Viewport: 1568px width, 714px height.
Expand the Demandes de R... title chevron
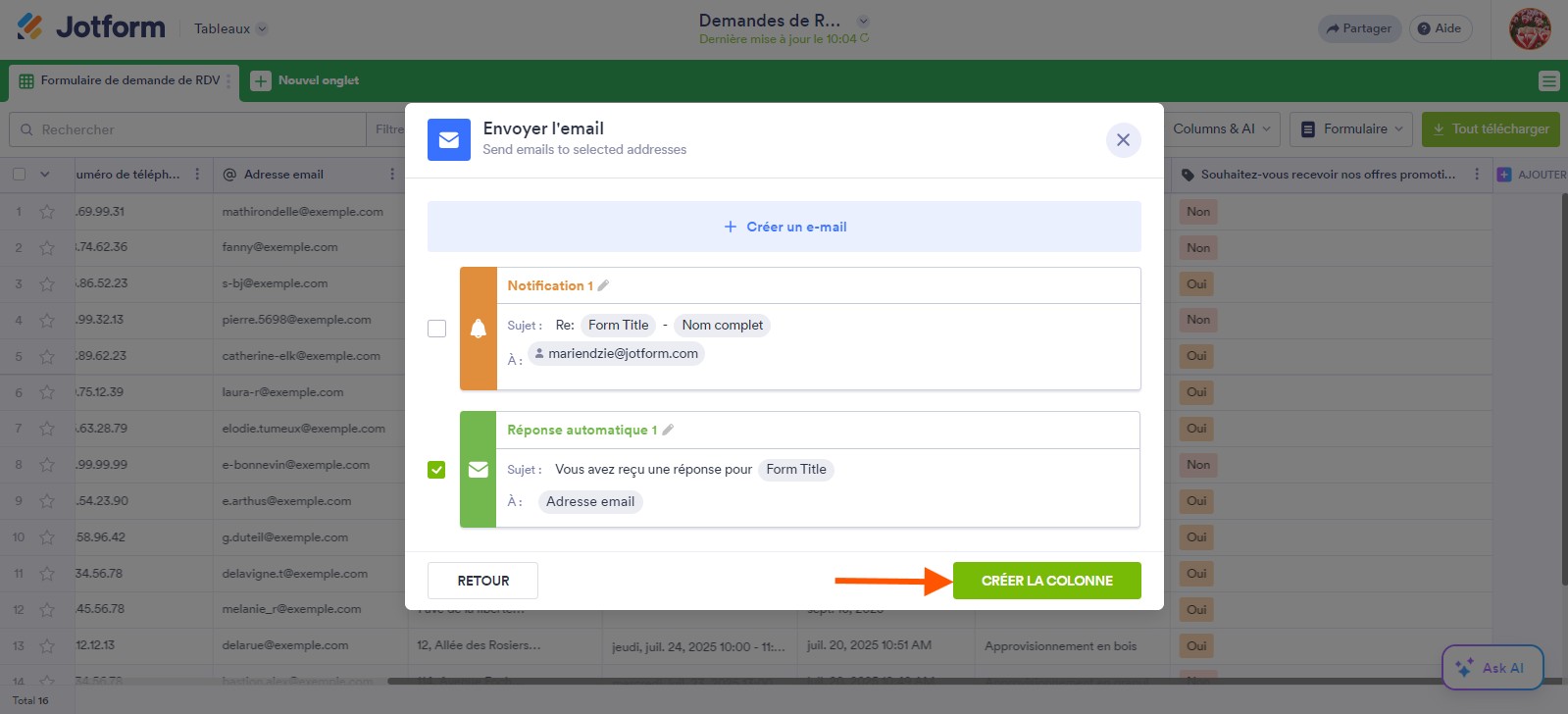(863, 21)
